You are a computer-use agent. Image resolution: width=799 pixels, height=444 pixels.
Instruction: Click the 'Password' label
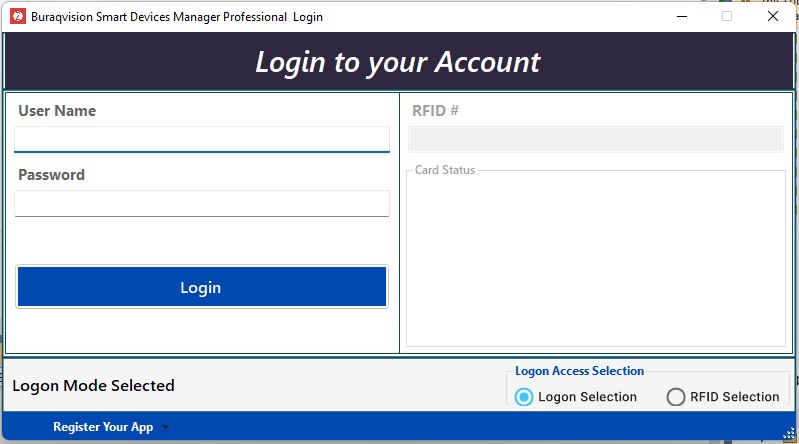[x=51, y=175]
